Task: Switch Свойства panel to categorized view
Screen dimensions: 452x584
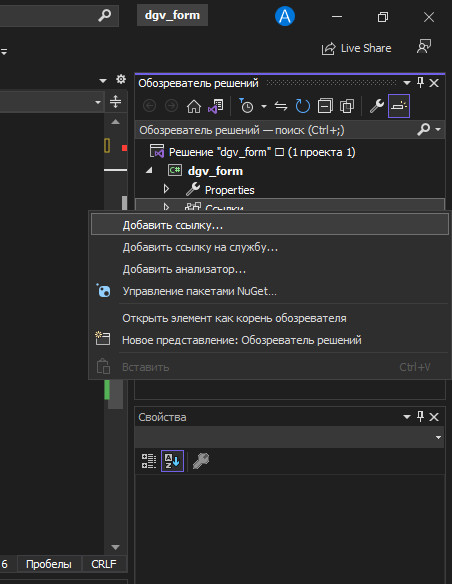Action: 149,461
